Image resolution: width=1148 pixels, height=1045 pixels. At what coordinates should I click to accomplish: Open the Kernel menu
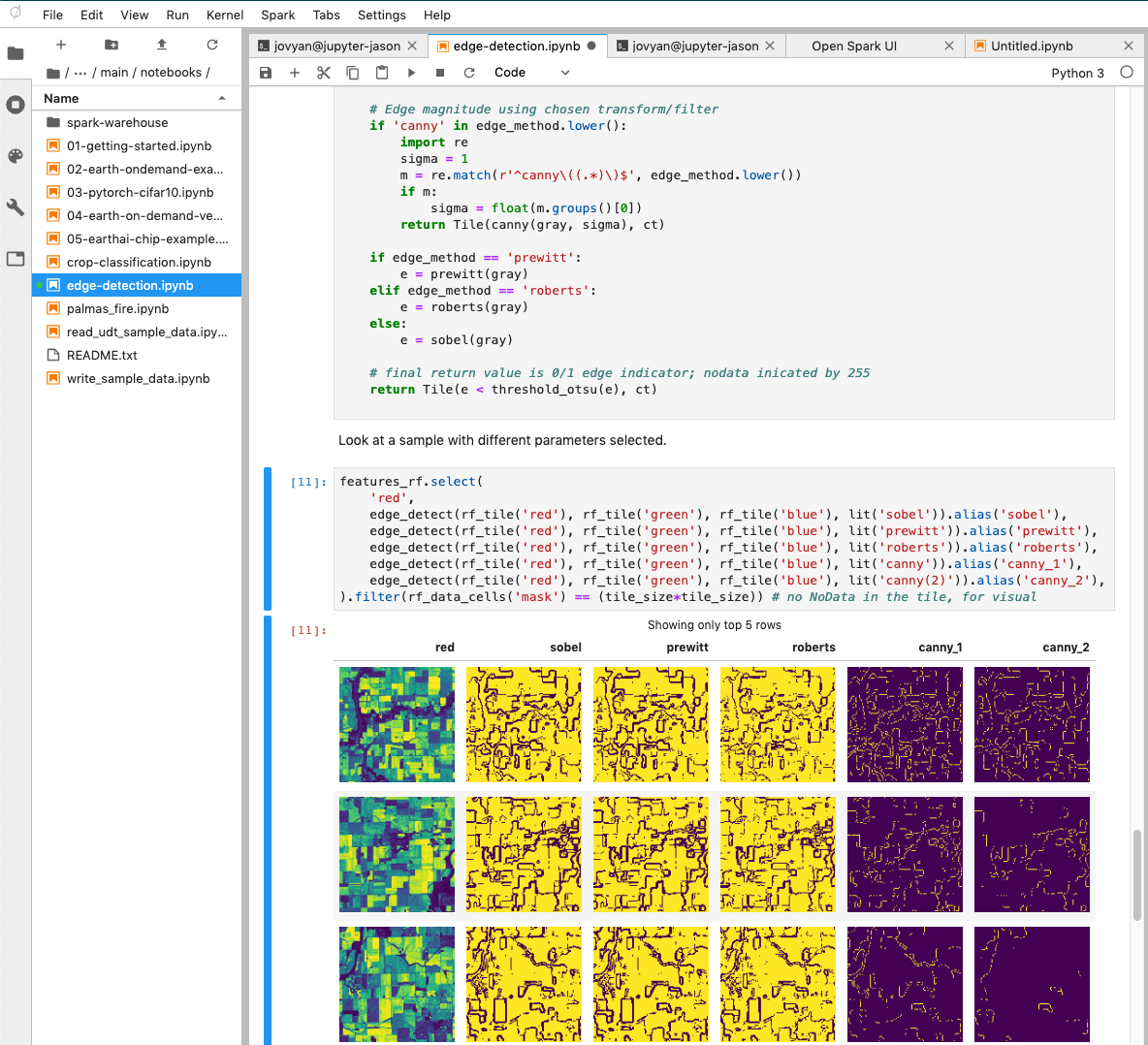pyautogui.click(x=224, y=15)
